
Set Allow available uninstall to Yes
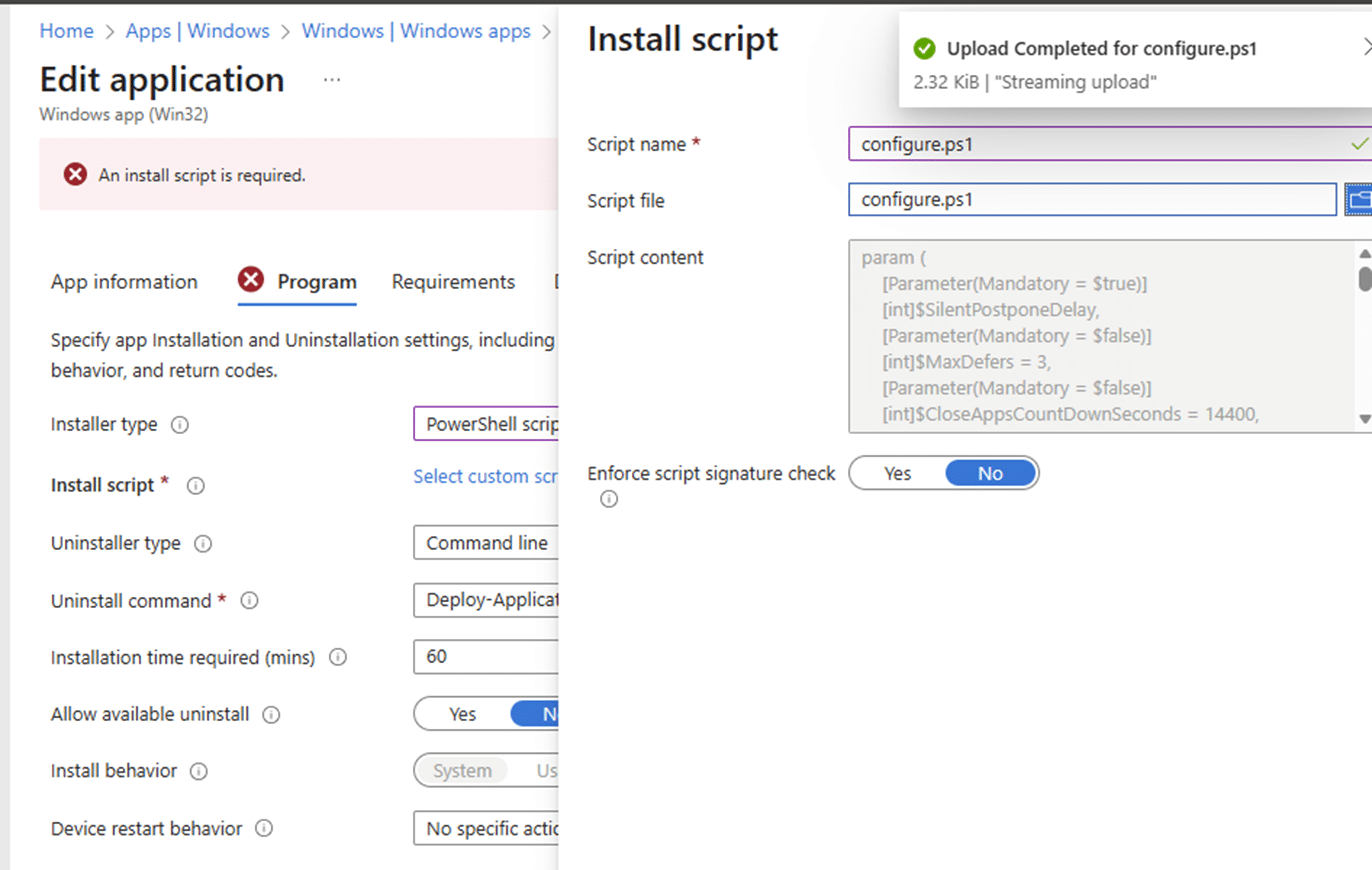point(462,714)
